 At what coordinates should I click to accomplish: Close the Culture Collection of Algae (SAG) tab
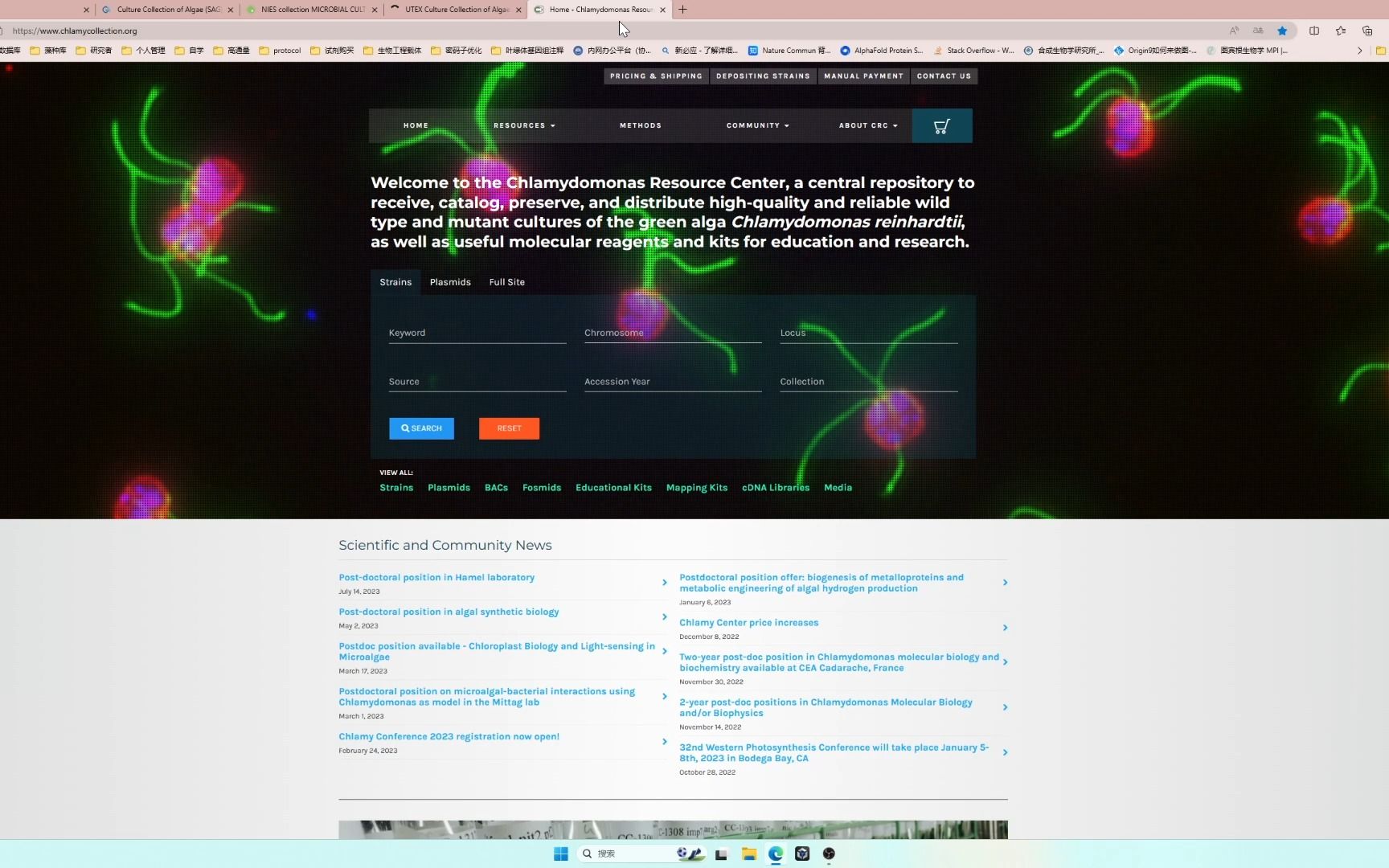[x=231, y=10]
